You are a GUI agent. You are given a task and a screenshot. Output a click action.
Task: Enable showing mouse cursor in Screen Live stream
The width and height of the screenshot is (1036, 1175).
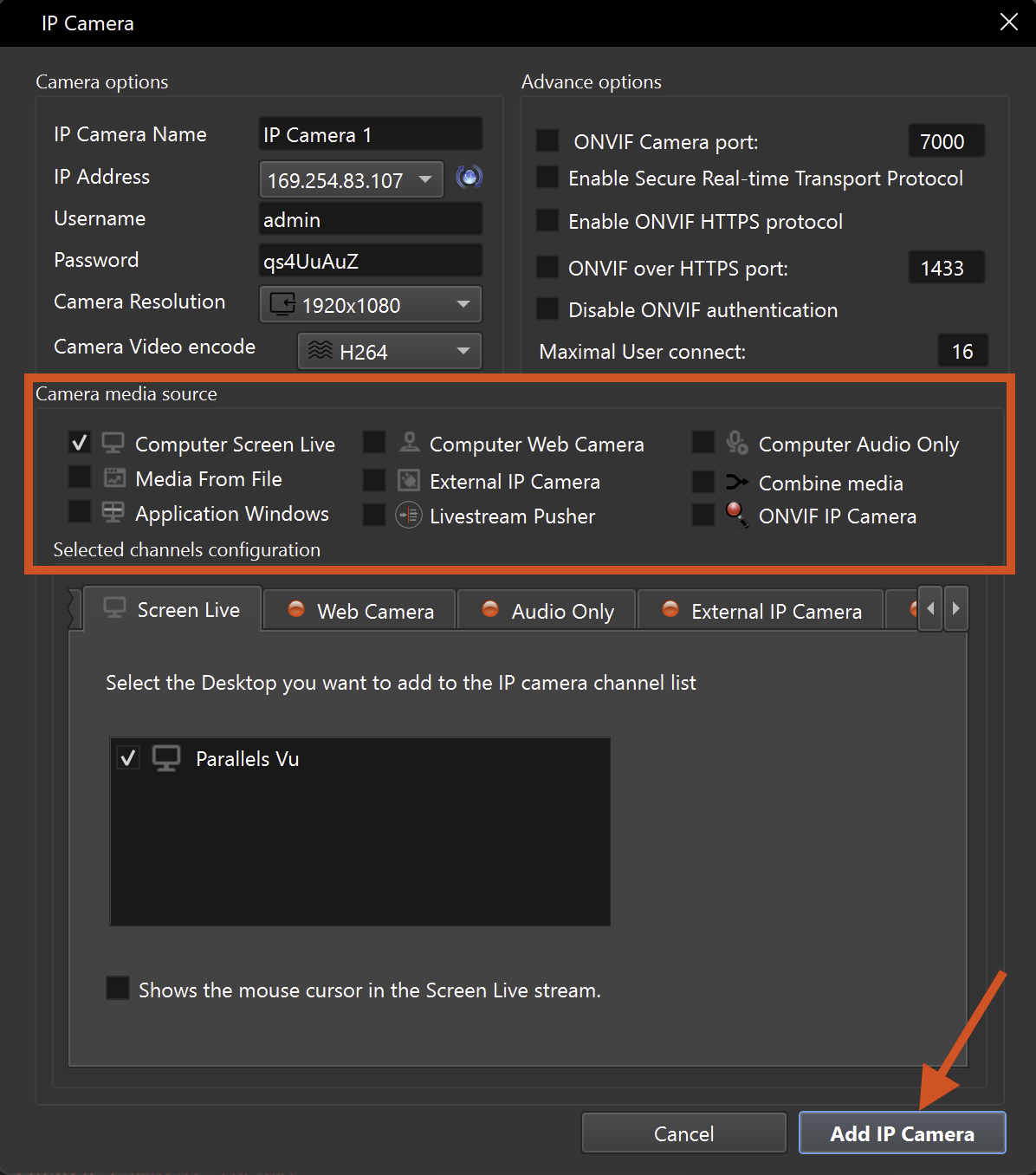pos(118,989)
